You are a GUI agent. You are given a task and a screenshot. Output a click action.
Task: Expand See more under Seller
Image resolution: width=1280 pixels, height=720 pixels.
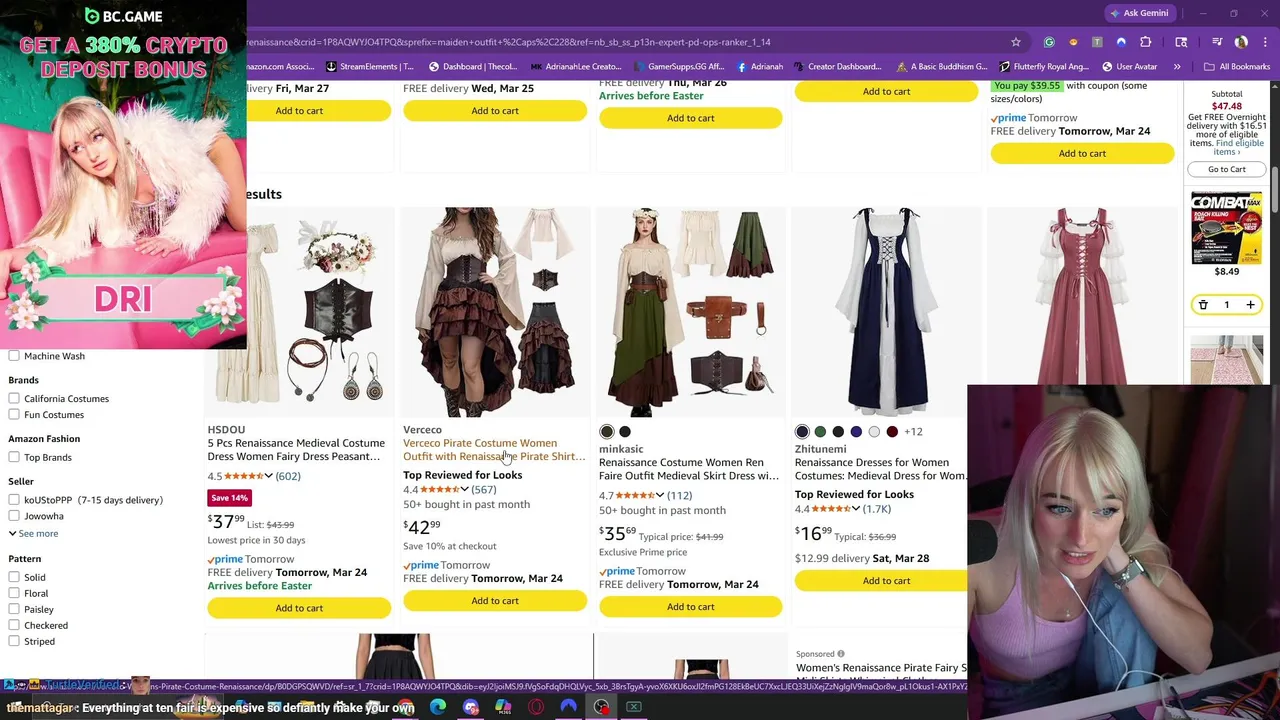point(33,533)
